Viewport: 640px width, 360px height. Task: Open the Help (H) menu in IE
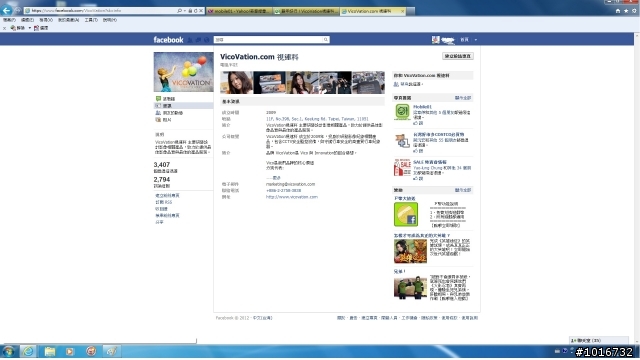pyautogui.click(x=109, y=20)
